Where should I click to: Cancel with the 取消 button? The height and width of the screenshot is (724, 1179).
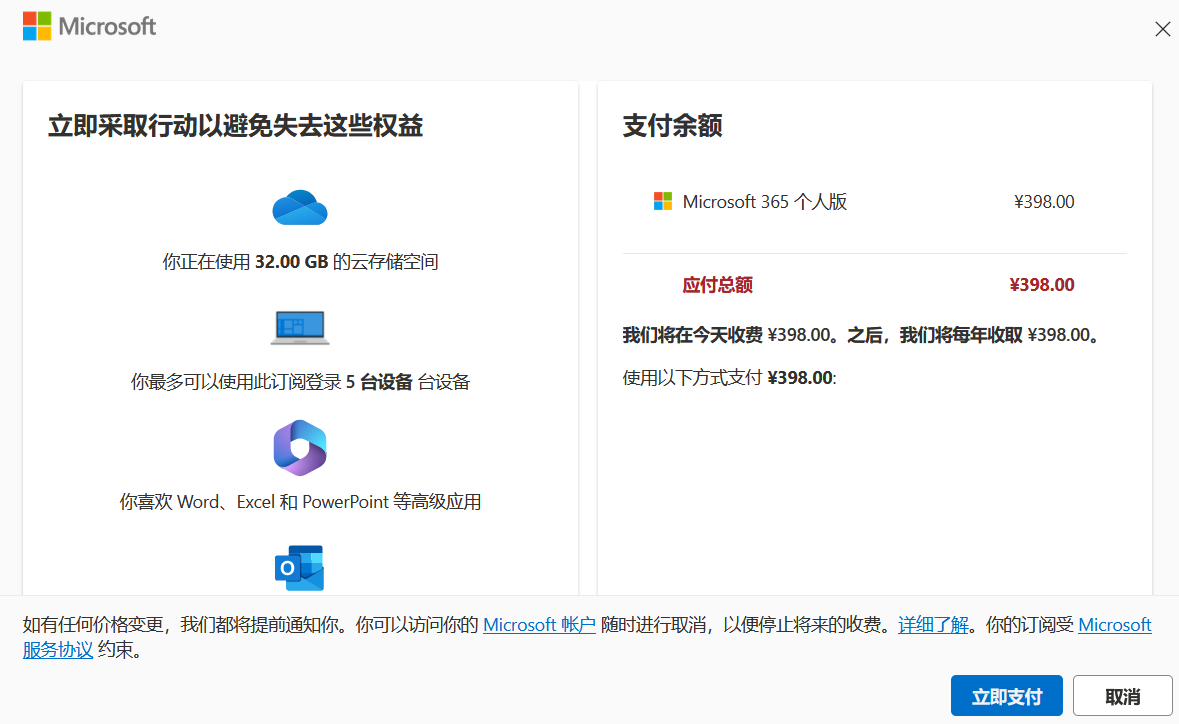point(1123,696)
